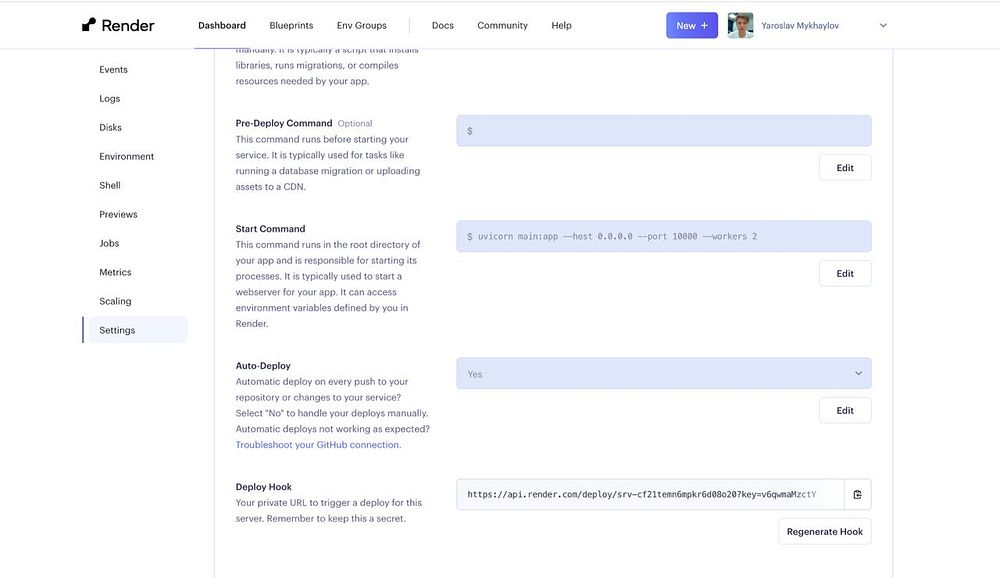Open the Help menu
The width and height of the screenshot is (1000, 578).
(x=562, y=25)
